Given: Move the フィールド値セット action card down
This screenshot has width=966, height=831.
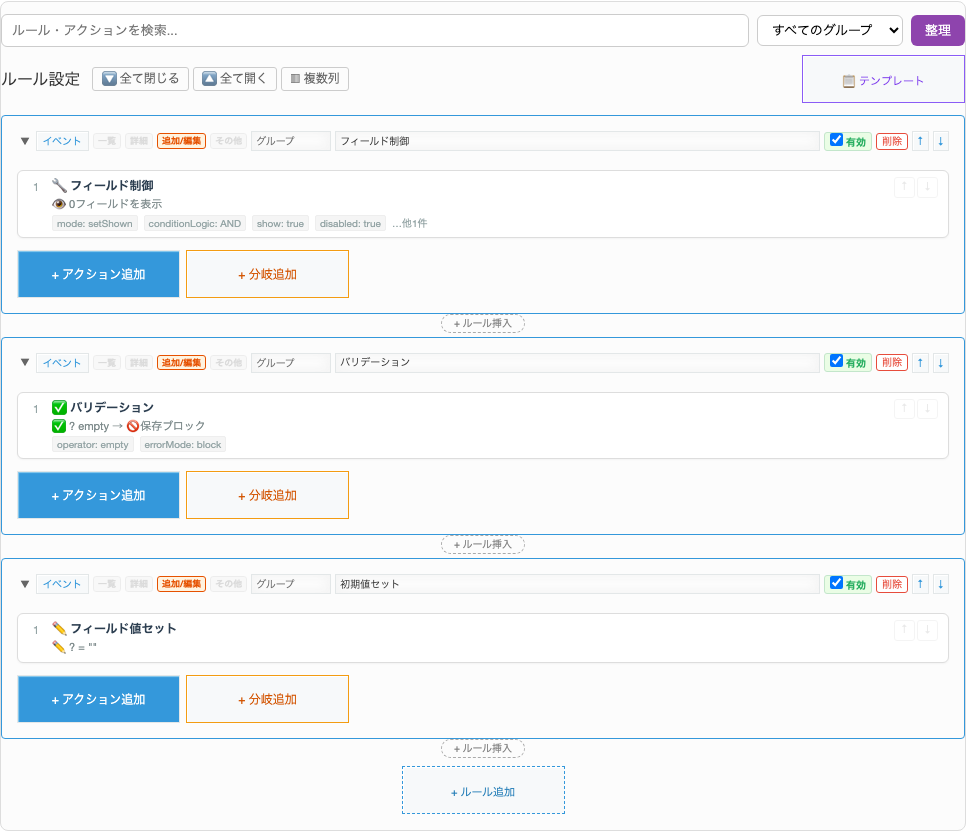Looking at the screenshot, I should [927, 630].
